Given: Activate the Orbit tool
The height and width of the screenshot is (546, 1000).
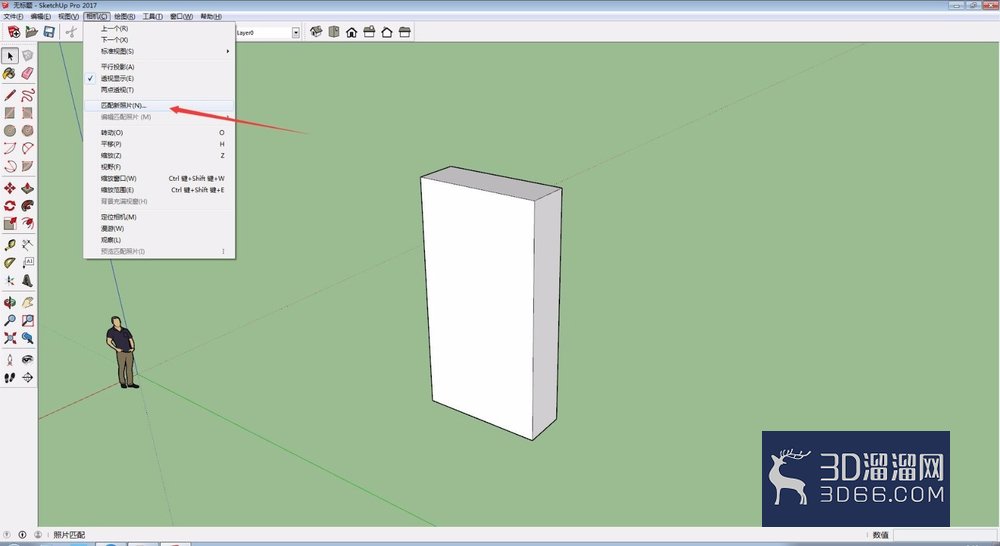Looking at the screenshot, I should (10, 302).
